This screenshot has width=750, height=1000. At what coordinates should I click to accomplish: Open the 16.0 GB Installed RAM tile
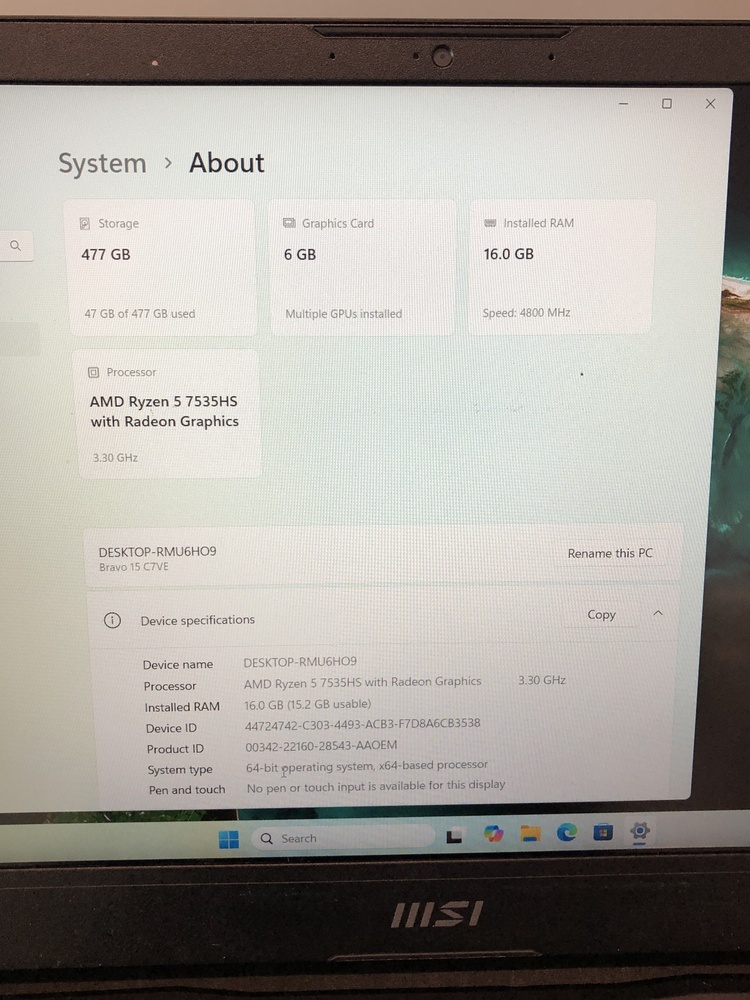563,267
